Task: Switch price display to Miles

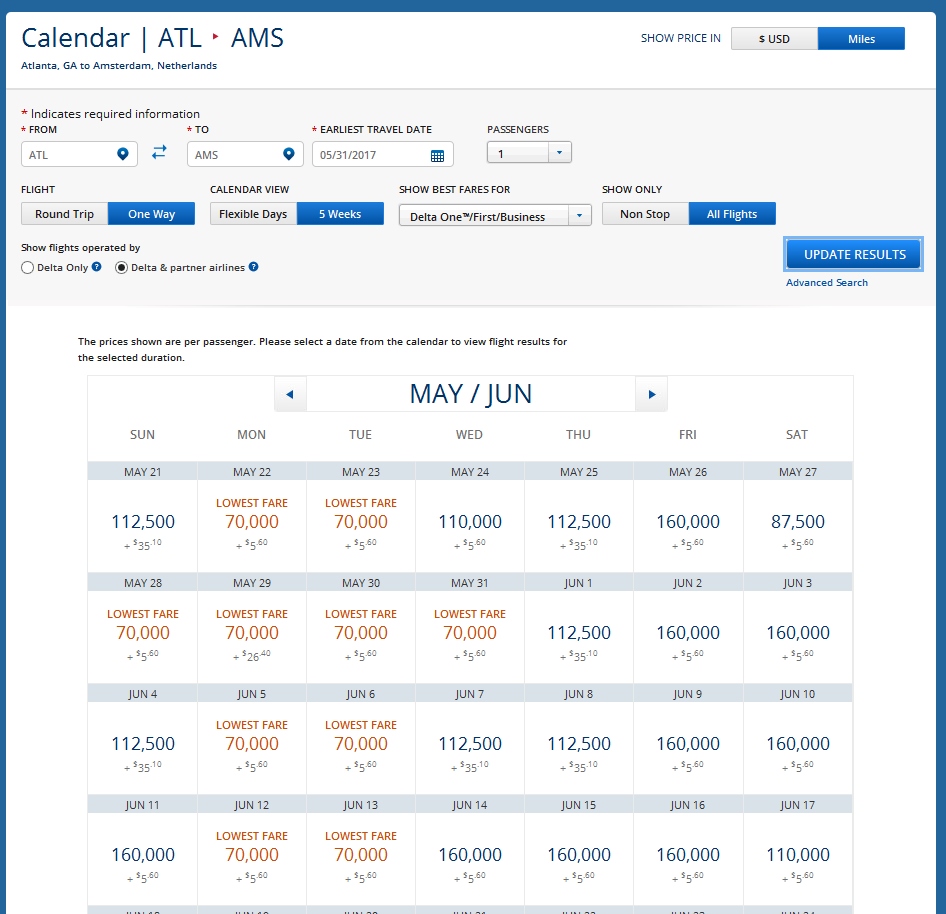Action: [861, 38]
